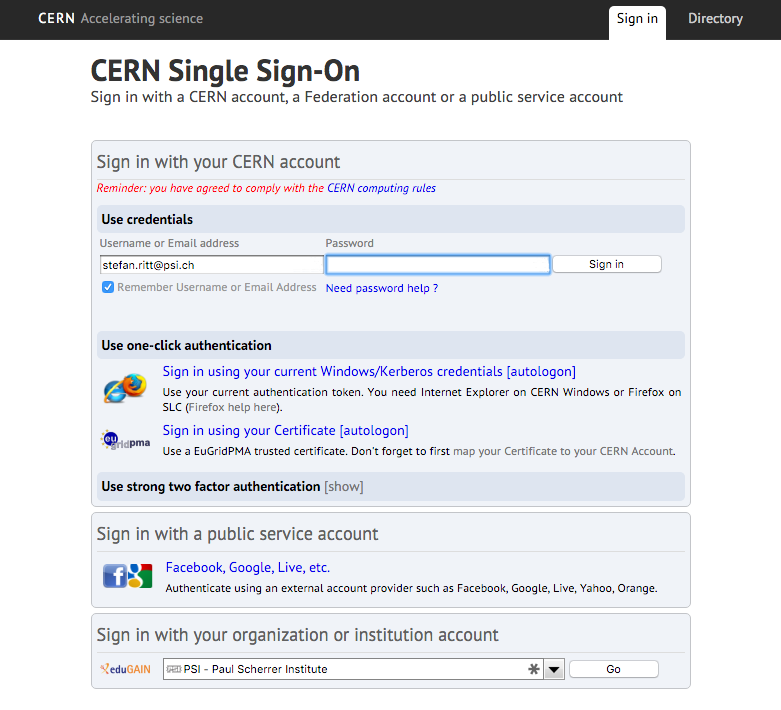
Task: Open the Directory tab
Action: pyautogui.click(x=715, y=18)
